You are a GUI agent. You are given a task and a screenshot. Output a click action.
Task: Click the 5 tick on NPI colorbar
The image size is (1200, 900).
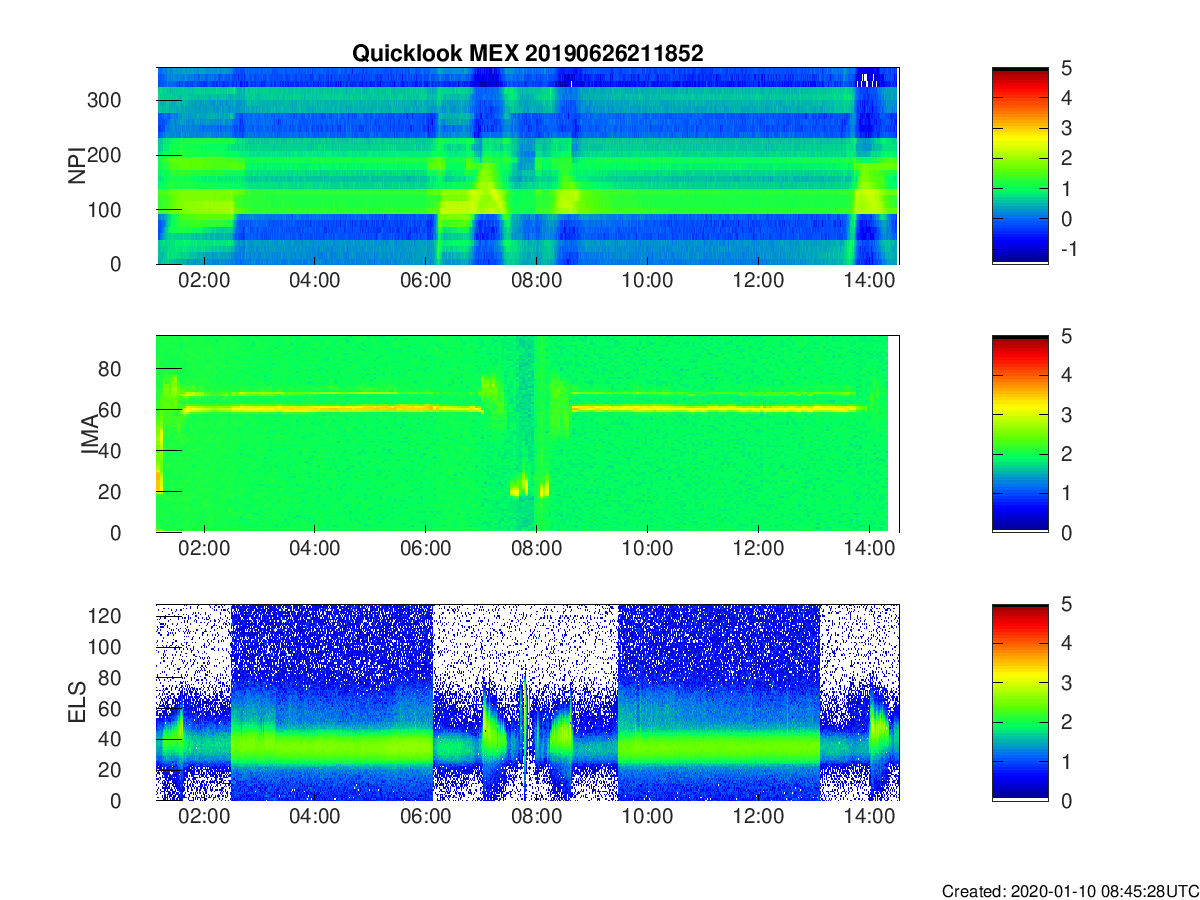pyautogui.click(x=1065, y=68)
